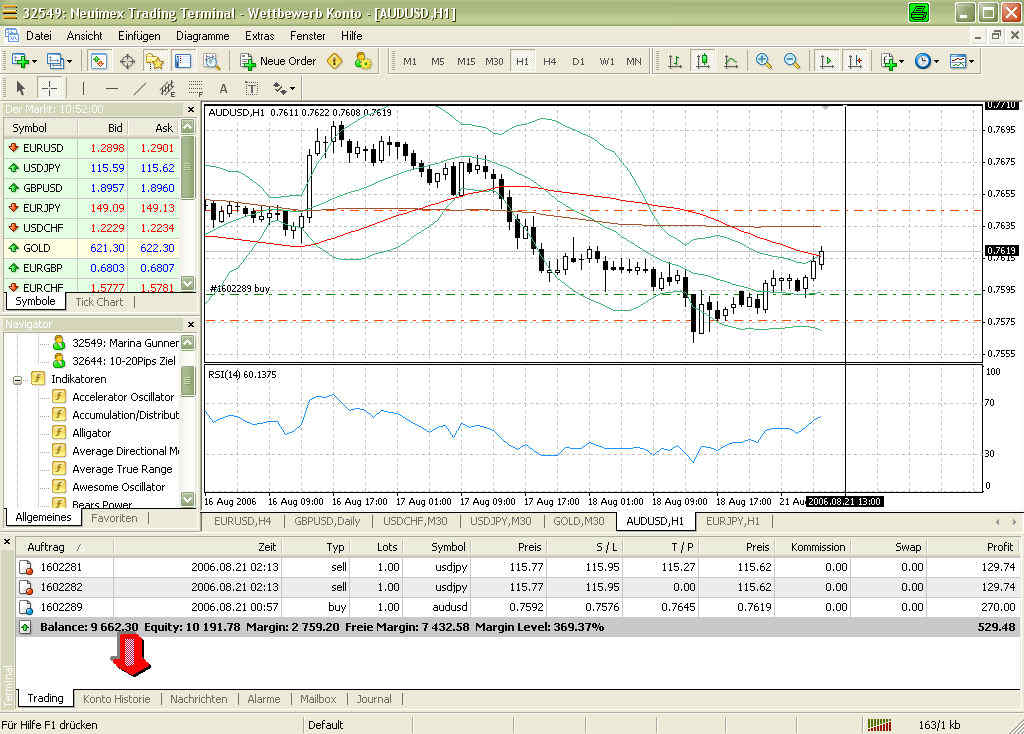Switch to the Konto Historie tab
1024x734 pixels.
[116, 699]
